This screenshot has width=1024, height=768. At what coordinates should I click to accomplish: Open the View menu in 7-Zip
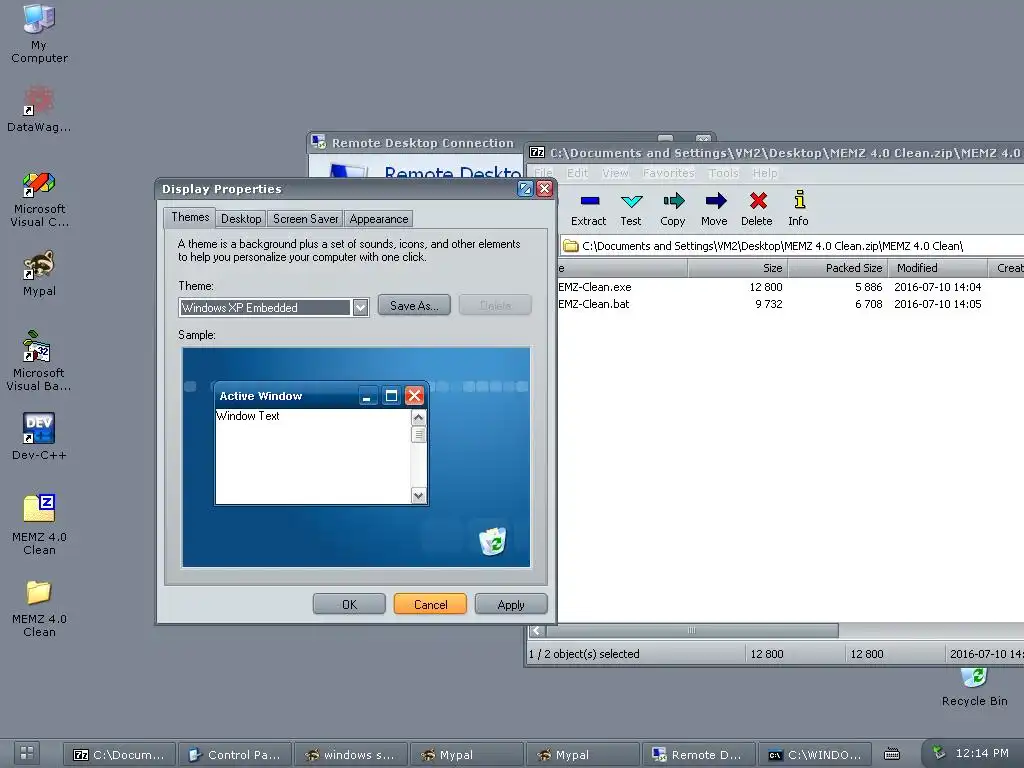615,173
